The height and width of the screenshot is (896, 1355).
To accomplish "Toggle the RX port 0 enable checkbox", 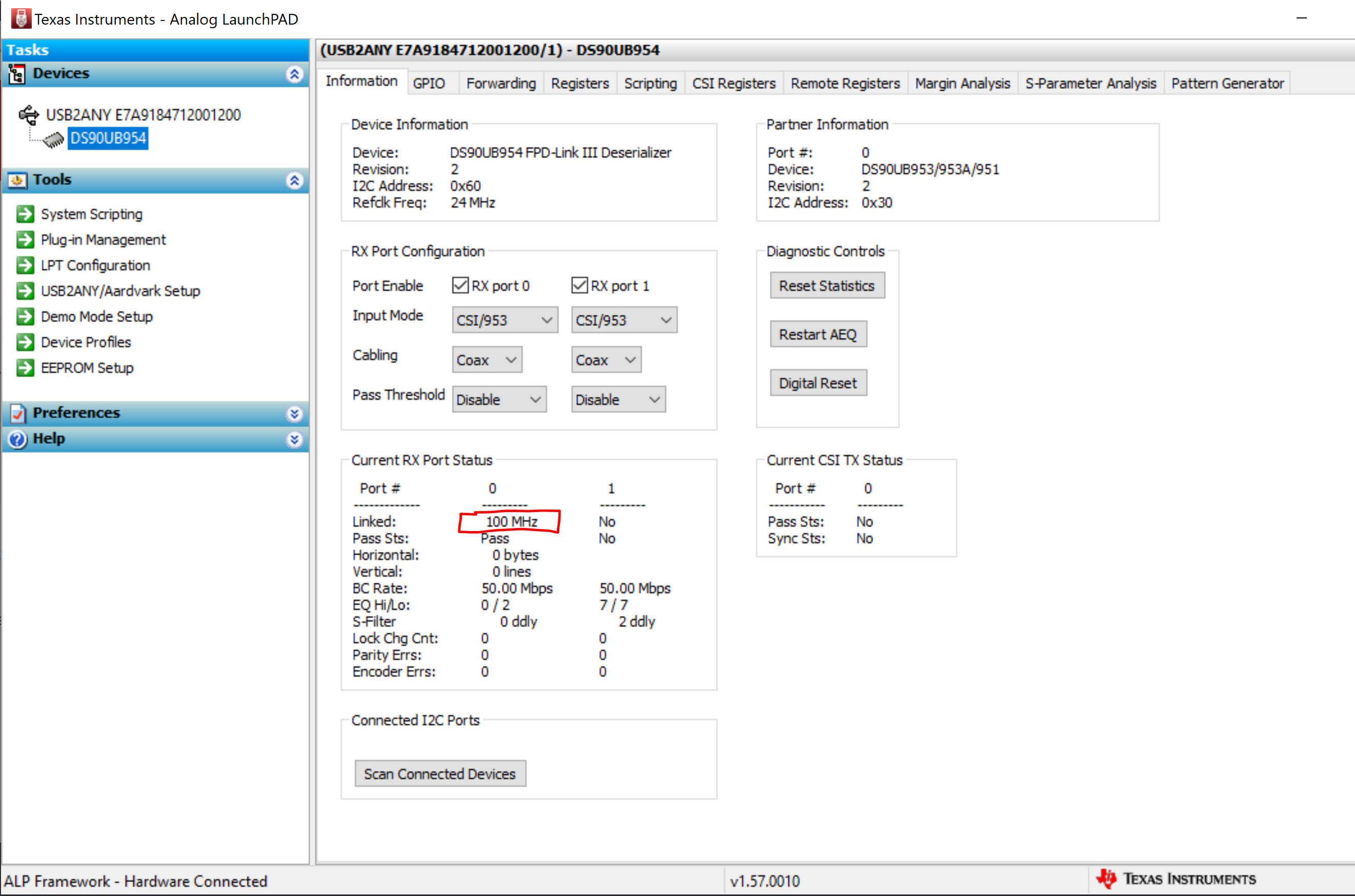I will coord(460,285).
